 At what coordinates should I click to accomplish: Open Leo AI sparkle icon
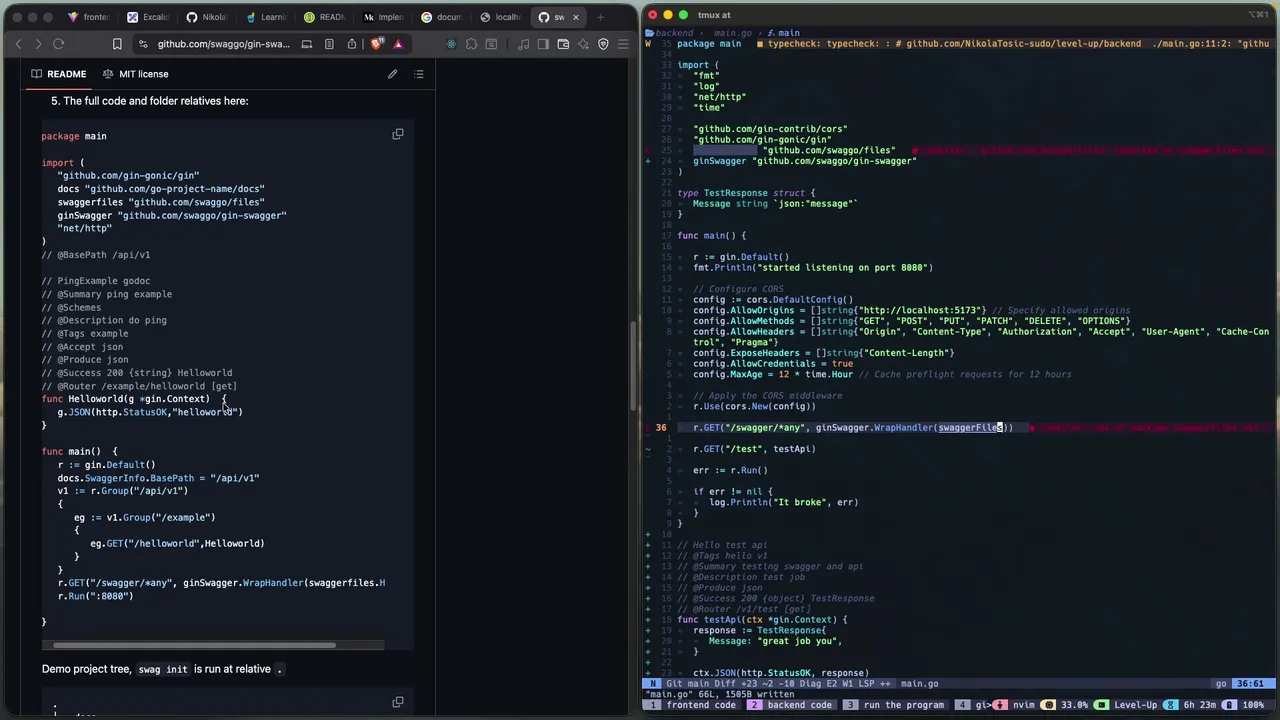583,44
